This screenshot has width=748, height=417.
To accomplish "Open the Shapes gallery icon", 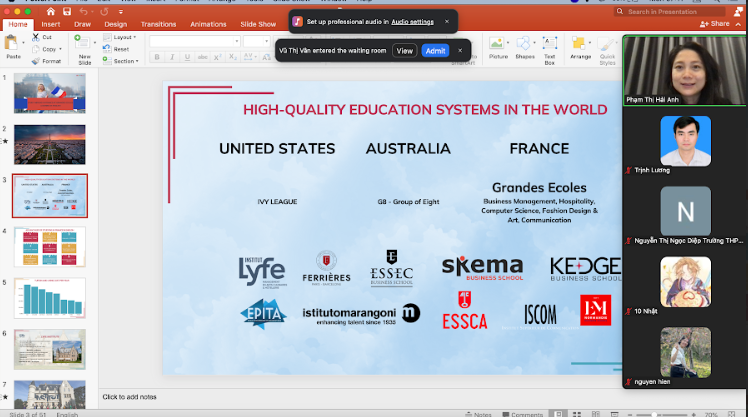I will (524, 46).
